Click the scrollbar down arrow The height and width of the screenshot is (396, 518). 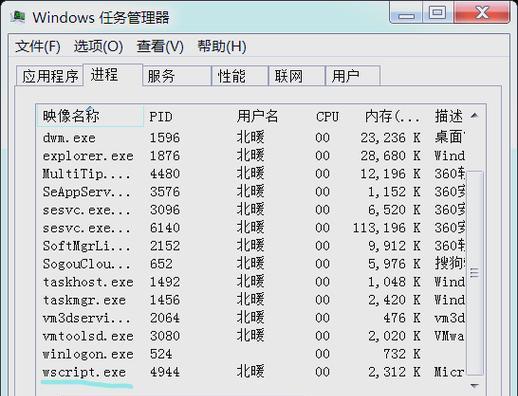[x=474, y=386]
